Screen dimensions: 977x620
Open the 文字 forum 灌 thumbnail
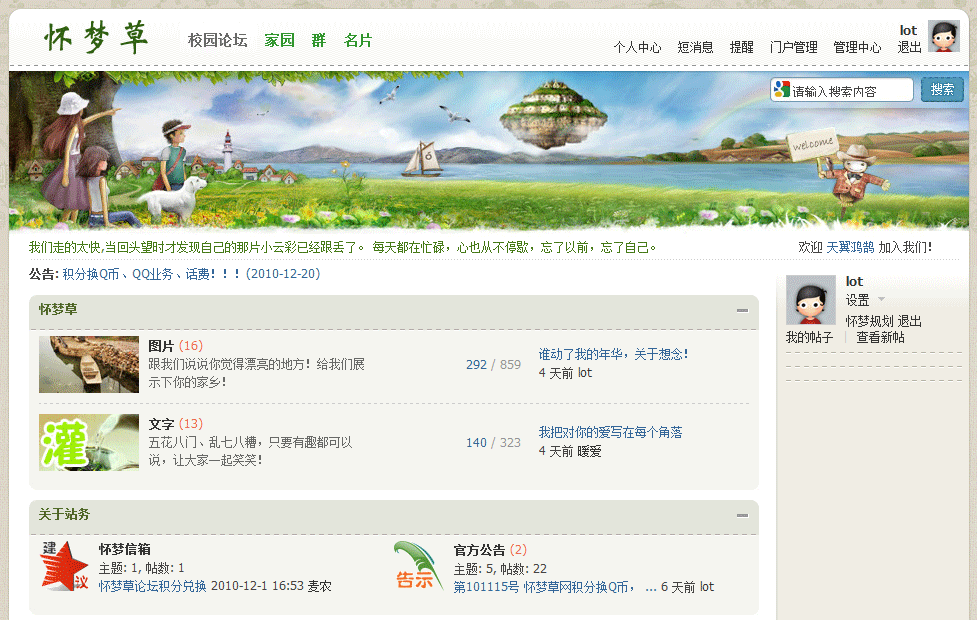tap(88, 442)
